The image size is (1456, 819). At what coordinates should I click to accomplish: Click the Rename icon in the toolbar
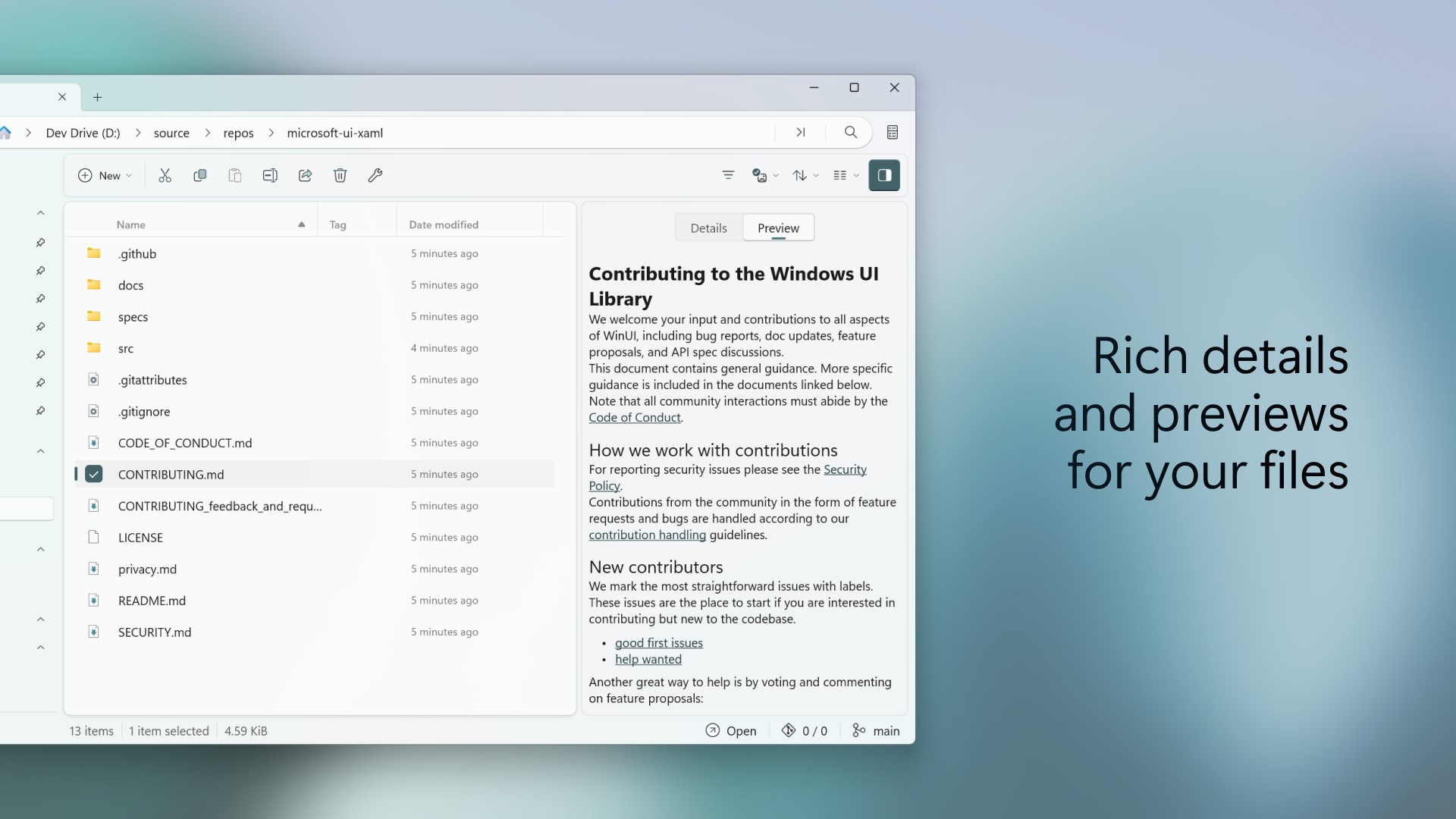[x=270, y=175]
